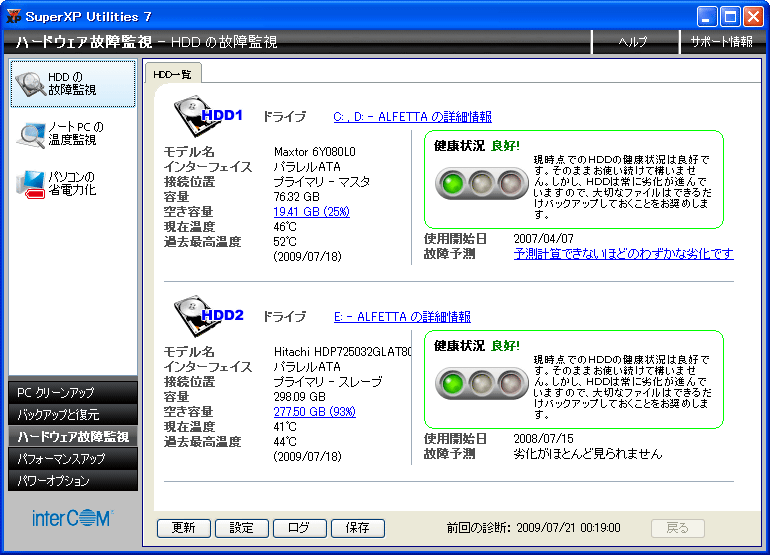Click プライマリ - スレーブ connection value
770x555 pixels.
(328, 382)
